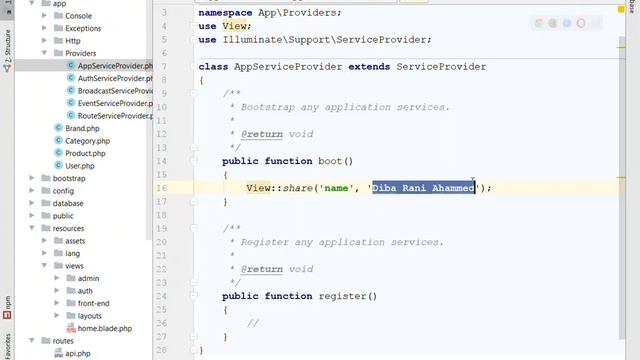Collapse the routes folder
The width and height of the screenshot is (640, 360).
click(x=31, y=340)
